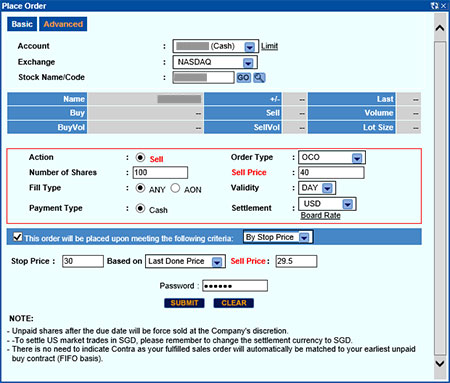
Task: Select the ANY fill type radio
Action: point(140,188)
